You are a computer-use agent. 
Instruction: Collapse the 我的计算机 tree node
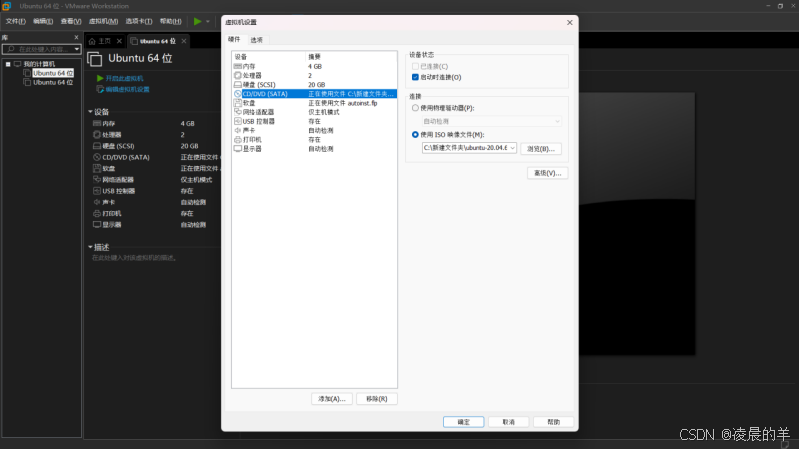[8, 64]
